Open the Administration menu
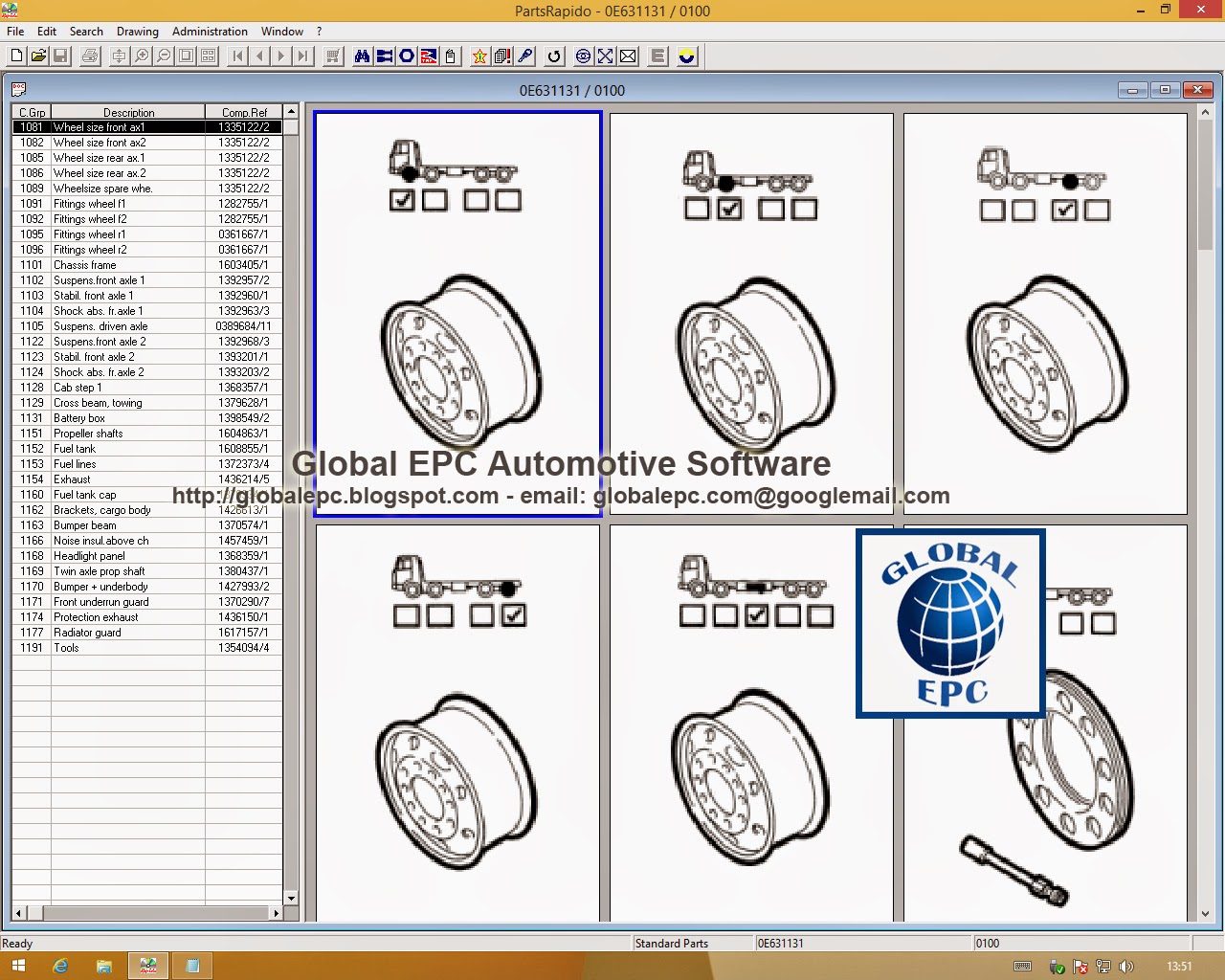1225x980 pixels. (x=210, y=32)
